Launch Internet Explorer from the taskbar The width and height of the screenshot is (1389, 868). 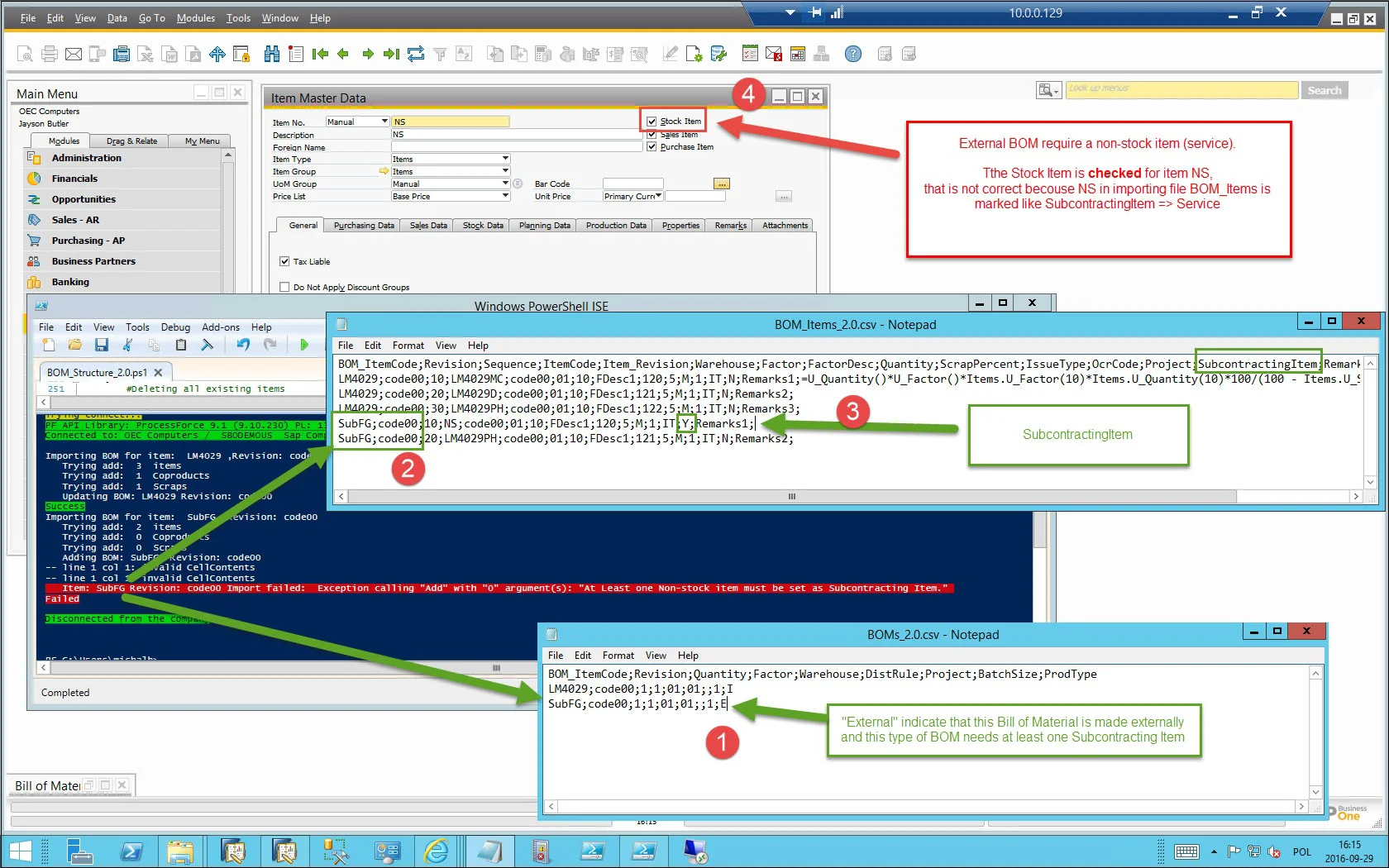(x=436, y=851)
